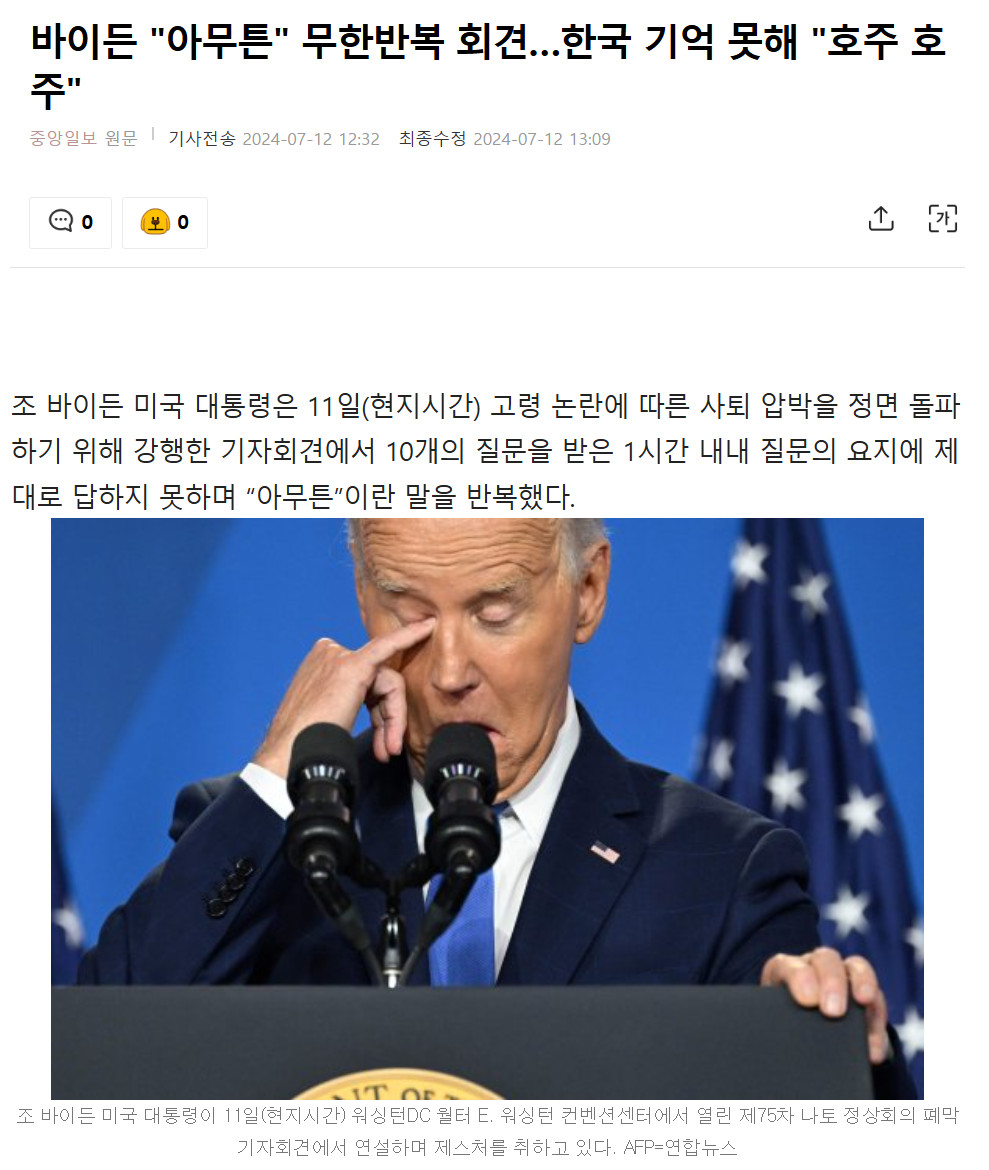
Task: Click the reaction count 0 beside the emoji
Action: coord(183,222)
